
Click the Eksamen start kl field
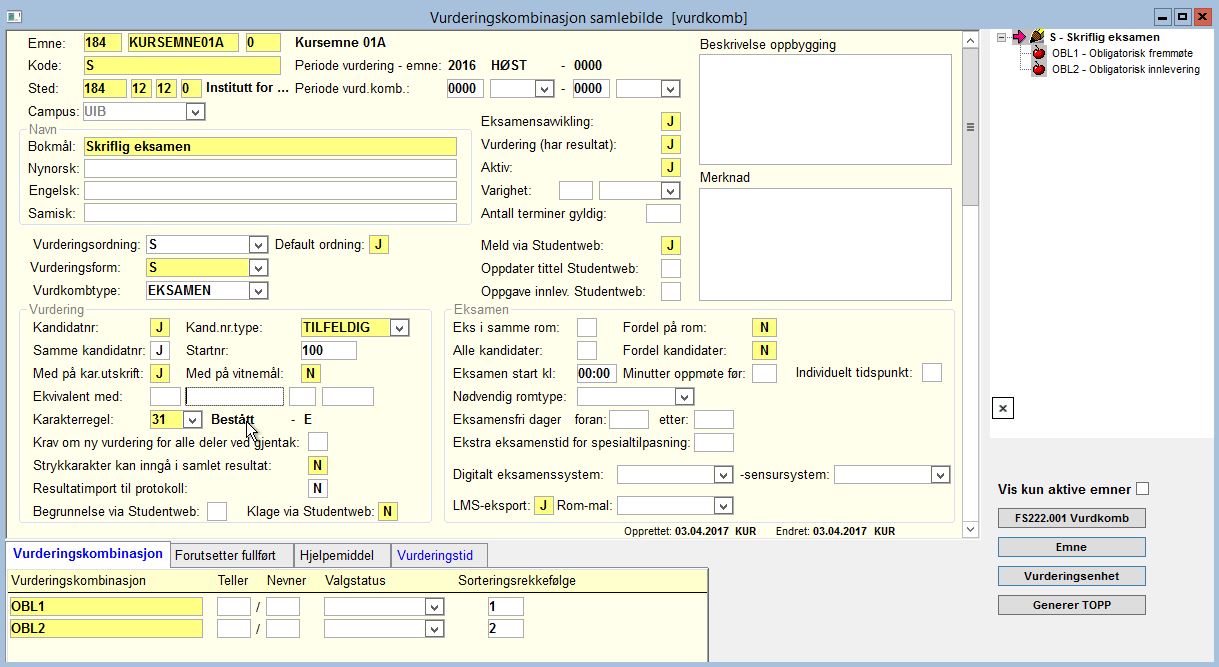tap(598, 373)
